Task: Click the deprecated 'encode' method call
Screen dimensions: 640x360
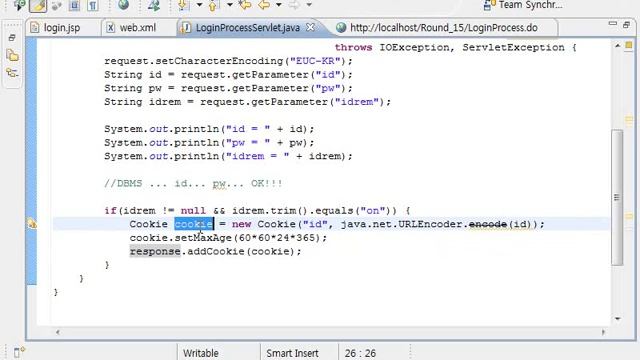Action: (x=487, y=224)
